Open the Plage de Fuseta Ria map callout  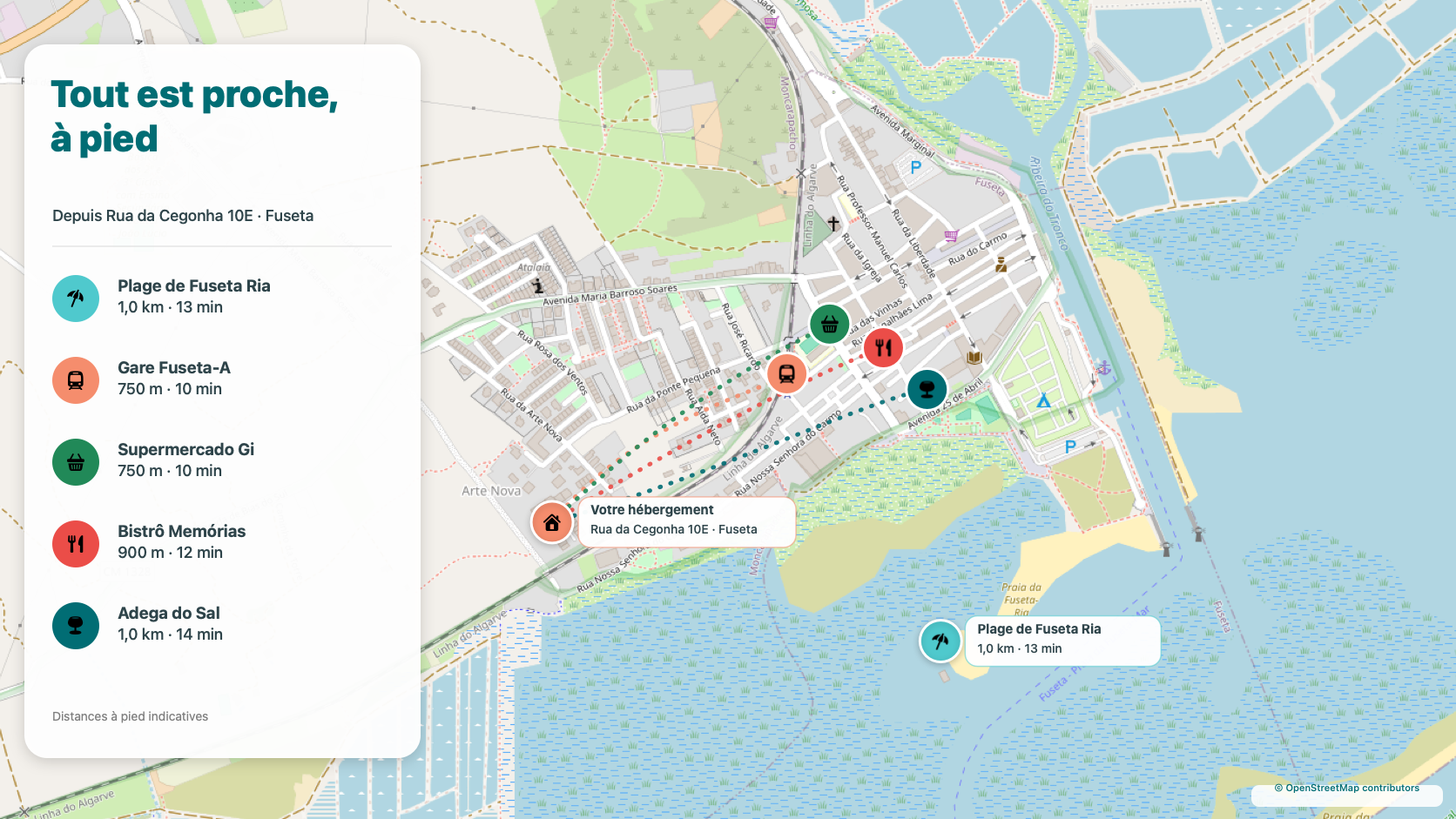(x=1062, y=641)
